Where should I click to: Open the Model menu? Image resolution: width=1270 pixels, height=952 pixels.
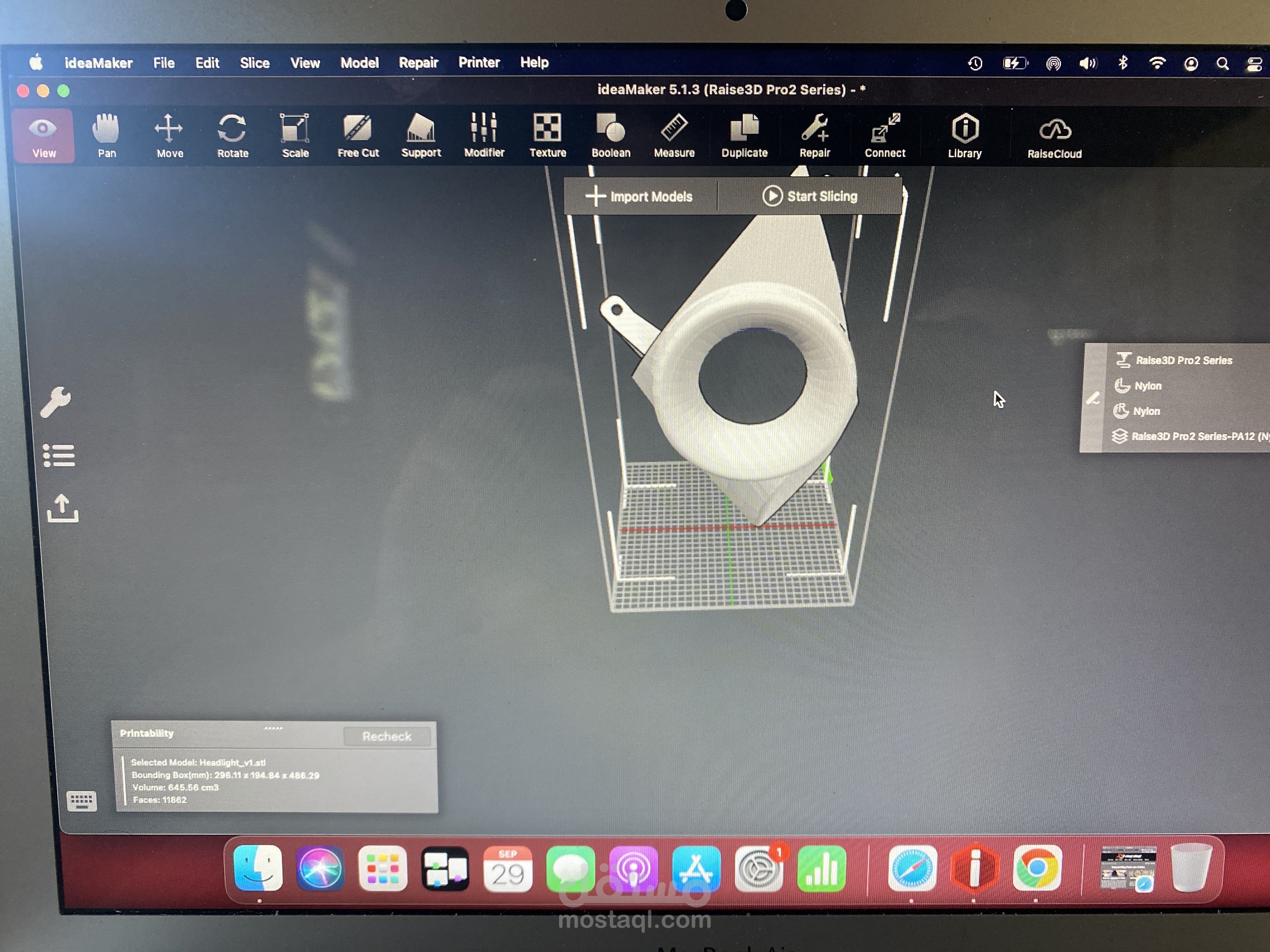pos(359,63)
